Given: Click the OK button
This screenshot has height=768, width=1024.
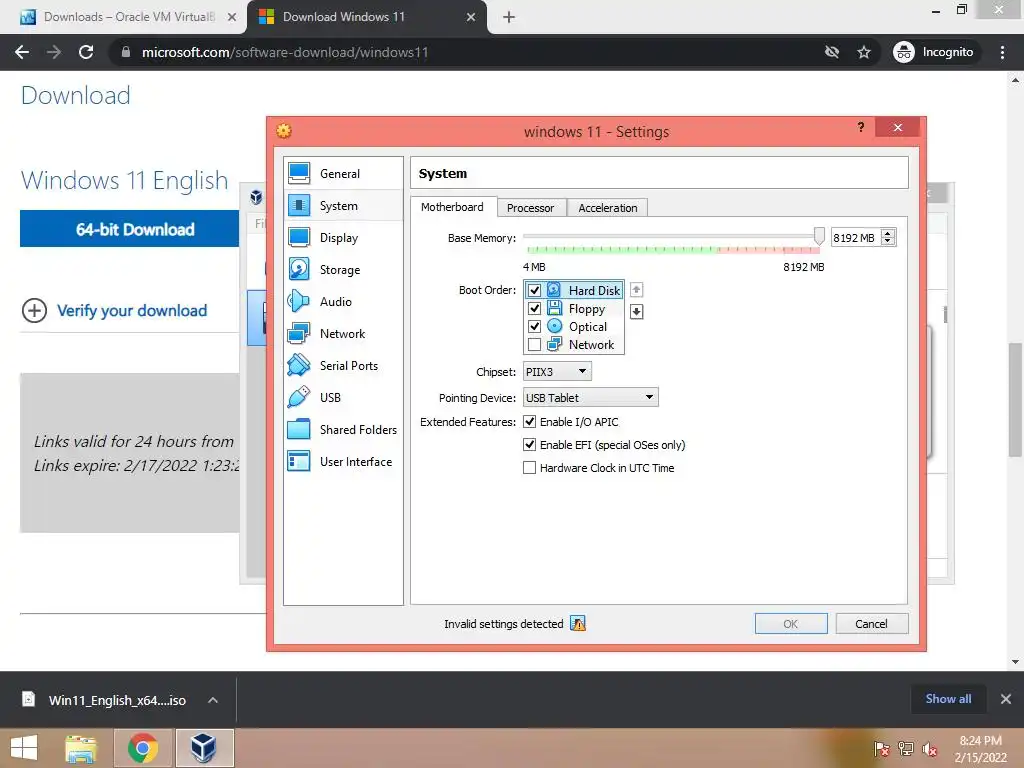Looking at the screenshot, I should [791, 624].
